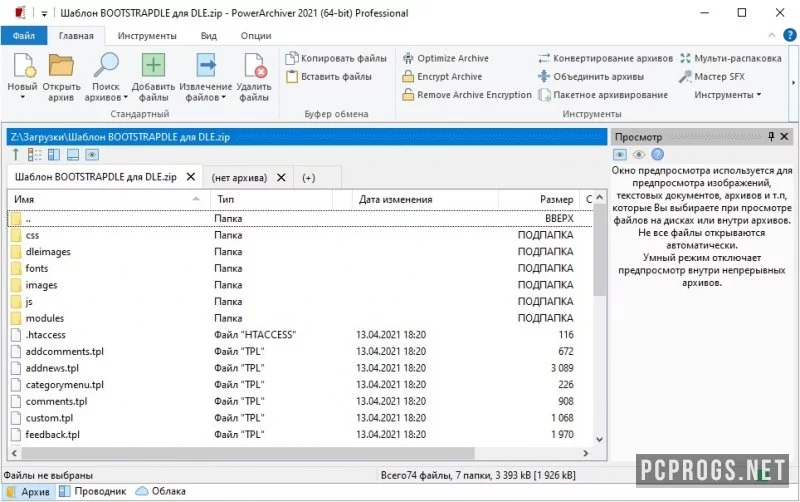This screenshot has height=502, width=800.
Task: Select addcomments.tpl file
Action: [x=300, y=352]
